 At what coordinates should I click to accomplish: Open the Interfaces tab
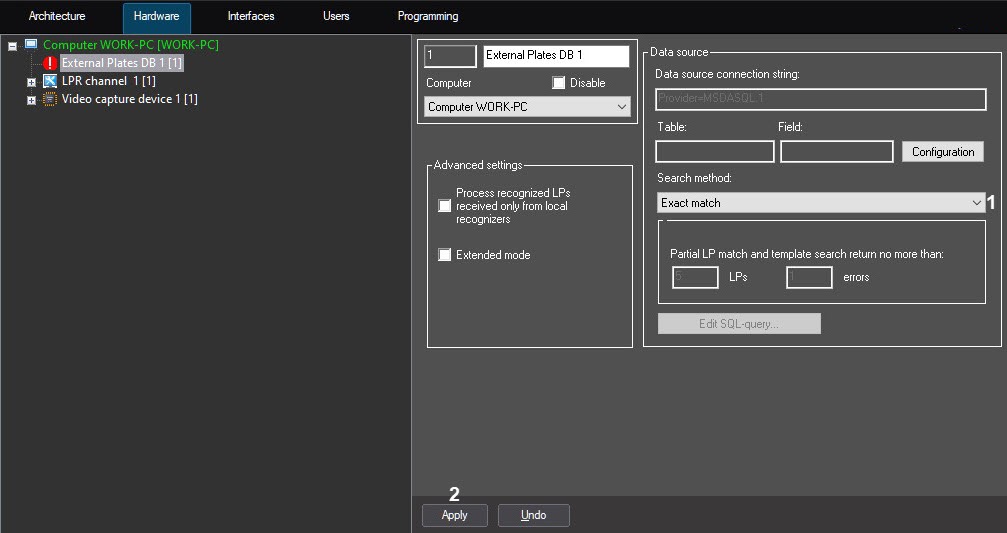click(250, 17)
